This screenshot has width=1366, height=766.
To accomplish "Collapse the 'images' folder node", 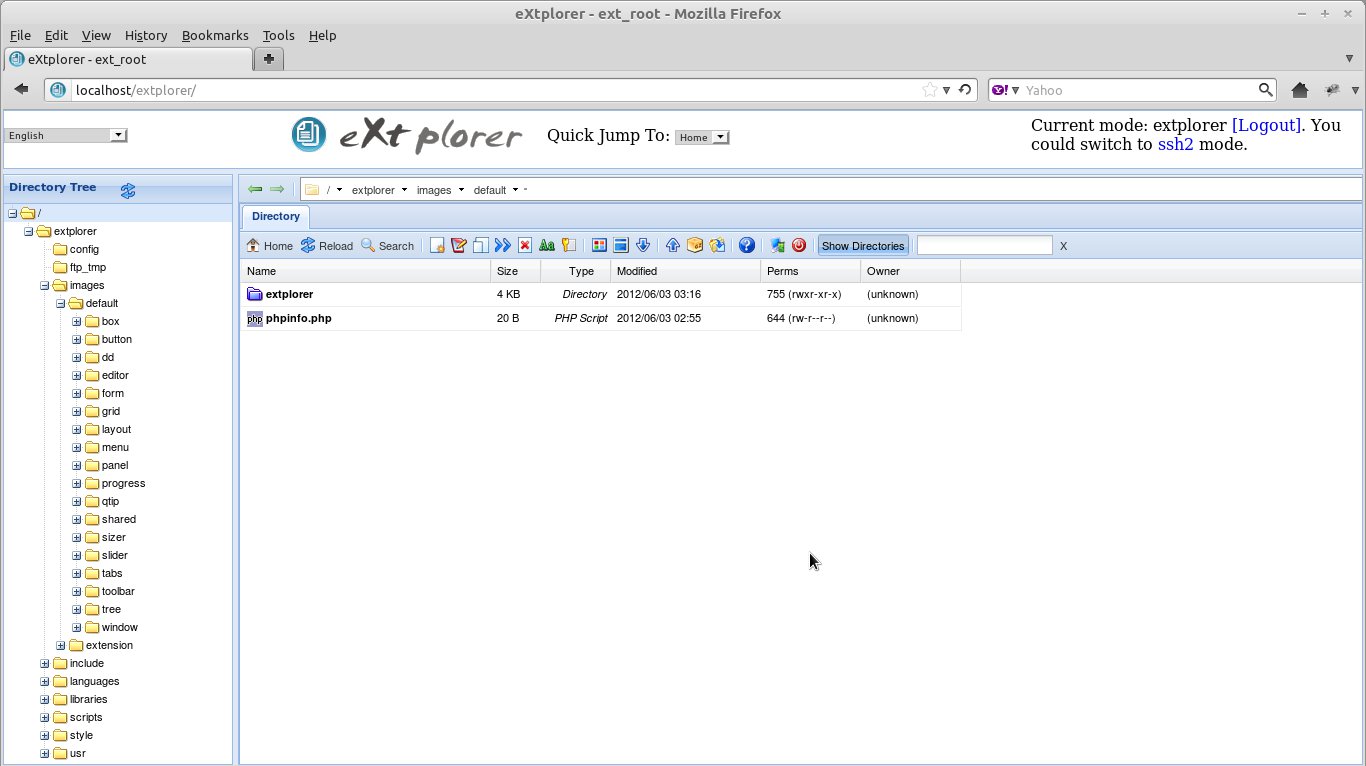I will tap(45, 286).
